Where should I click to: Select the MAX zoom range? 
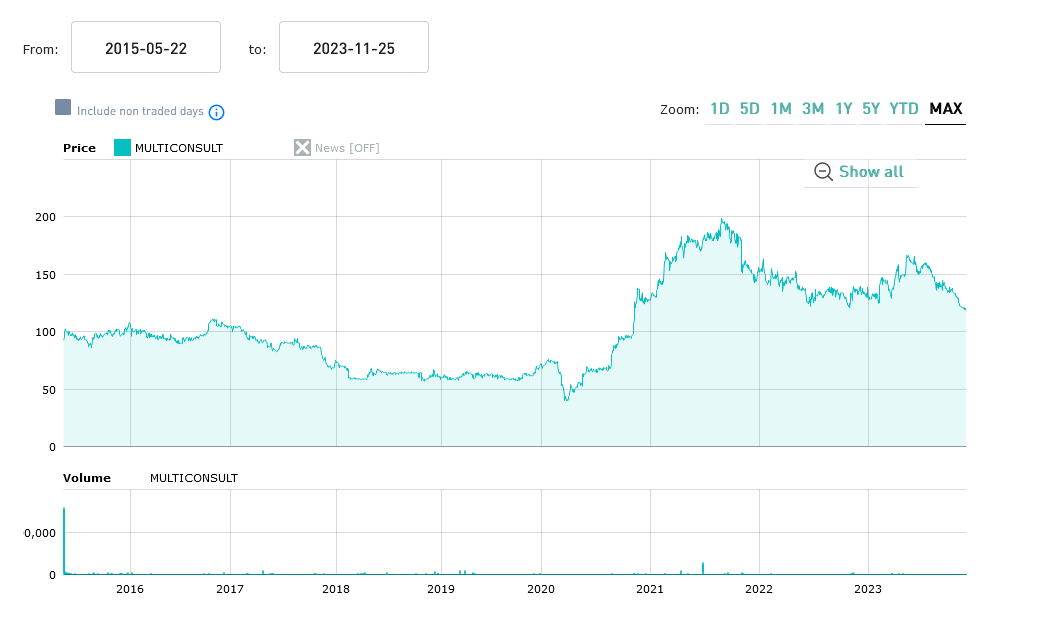945,109
